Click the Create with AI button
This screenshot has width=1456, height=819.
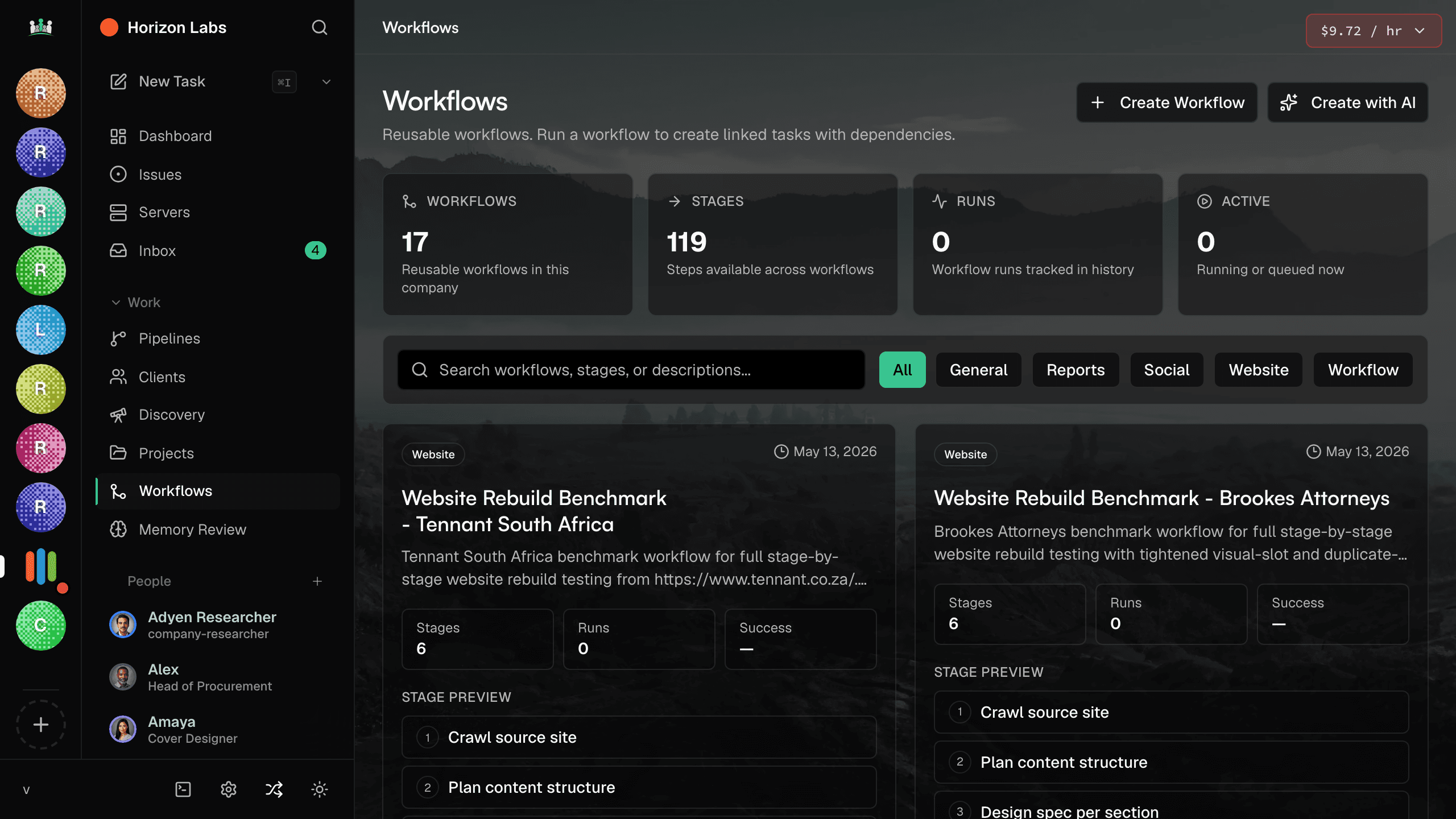tap(1347, 102)
